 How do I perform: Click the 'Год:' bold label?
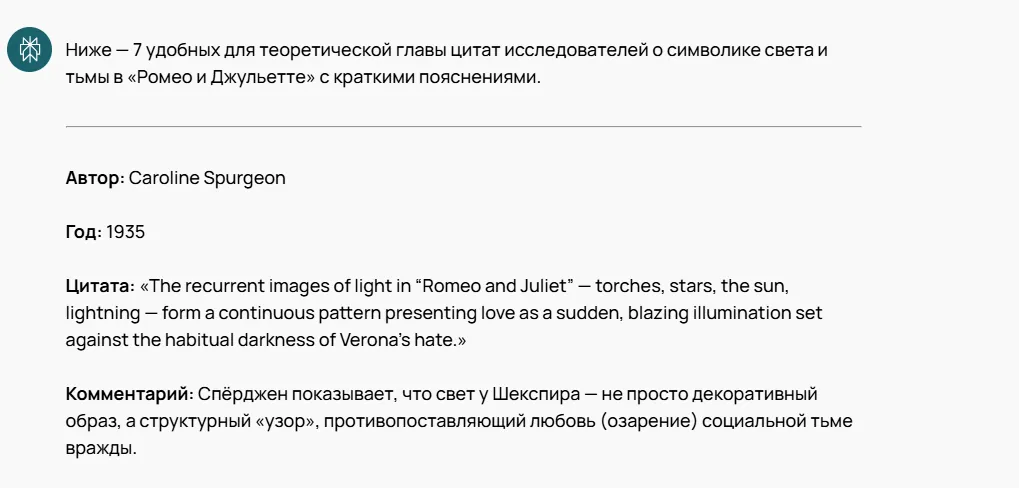(84, 232)
